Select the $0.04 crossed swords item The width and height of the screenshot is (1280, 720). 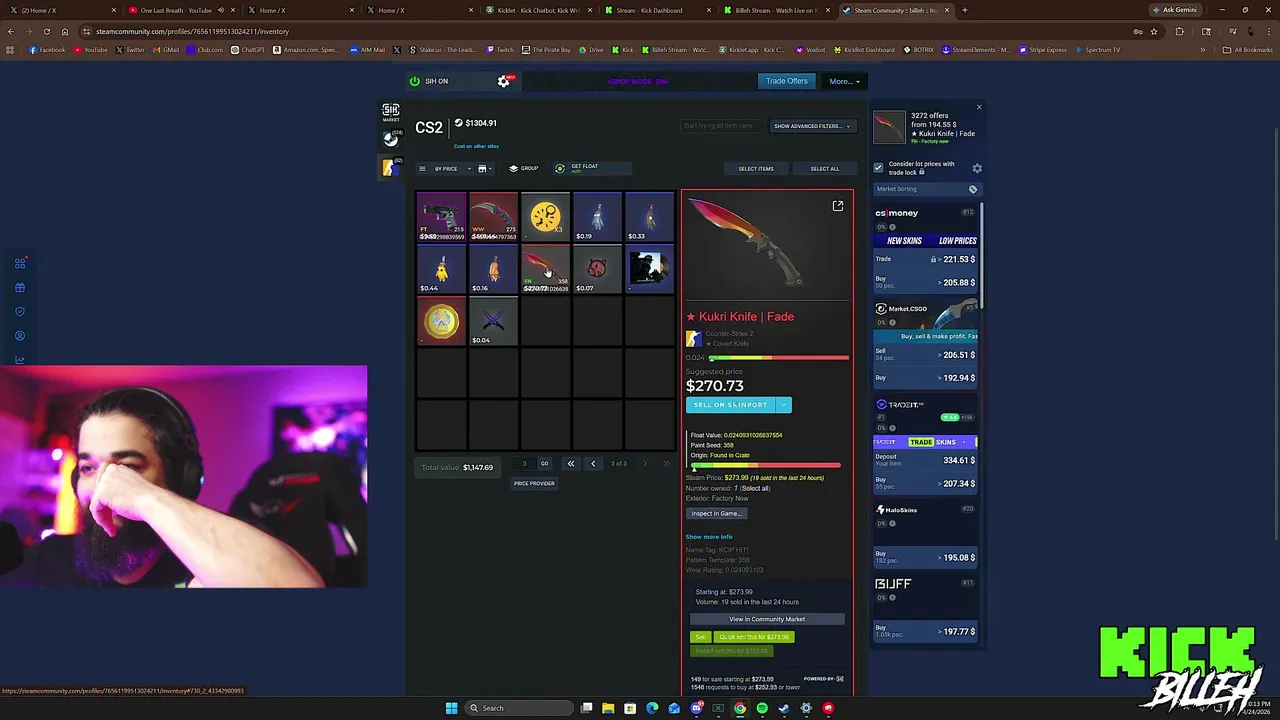[493, 321]
